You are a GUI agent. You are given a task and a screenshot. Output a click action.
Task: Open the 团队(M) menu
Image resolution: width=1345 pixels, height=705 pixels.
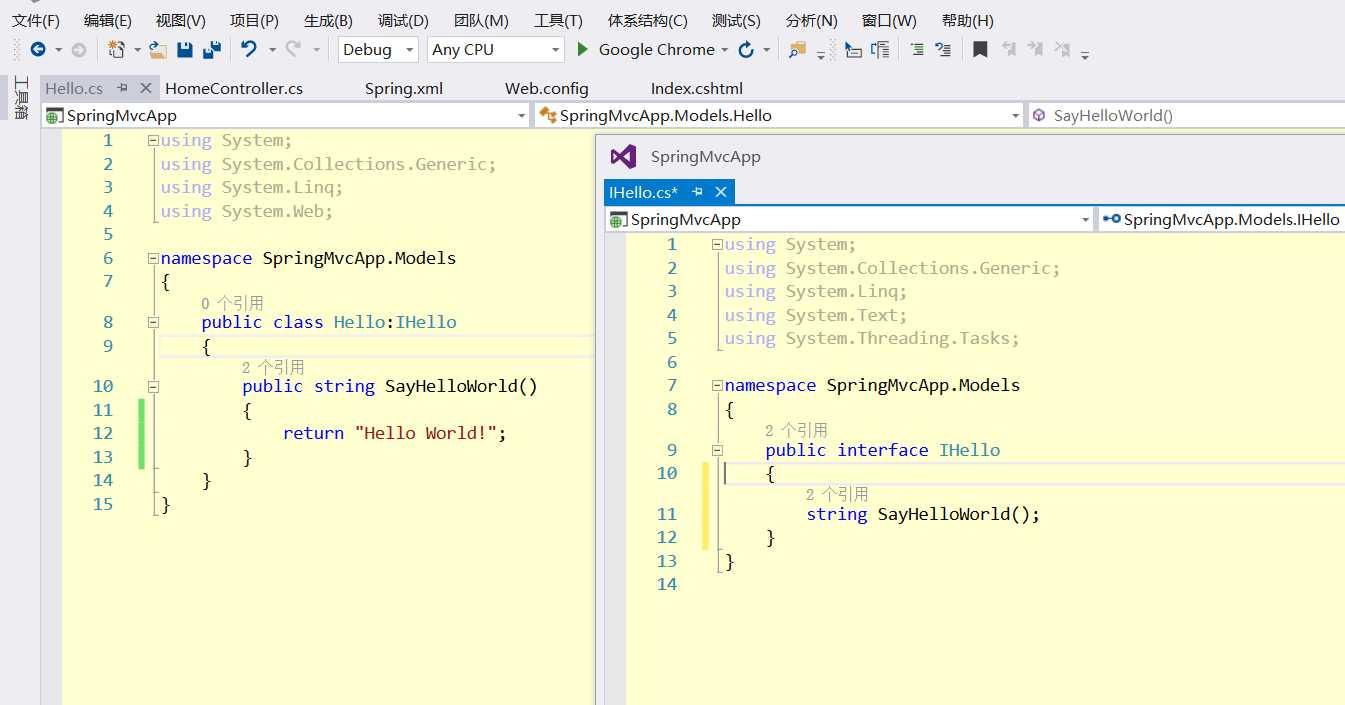click(481, 20)
